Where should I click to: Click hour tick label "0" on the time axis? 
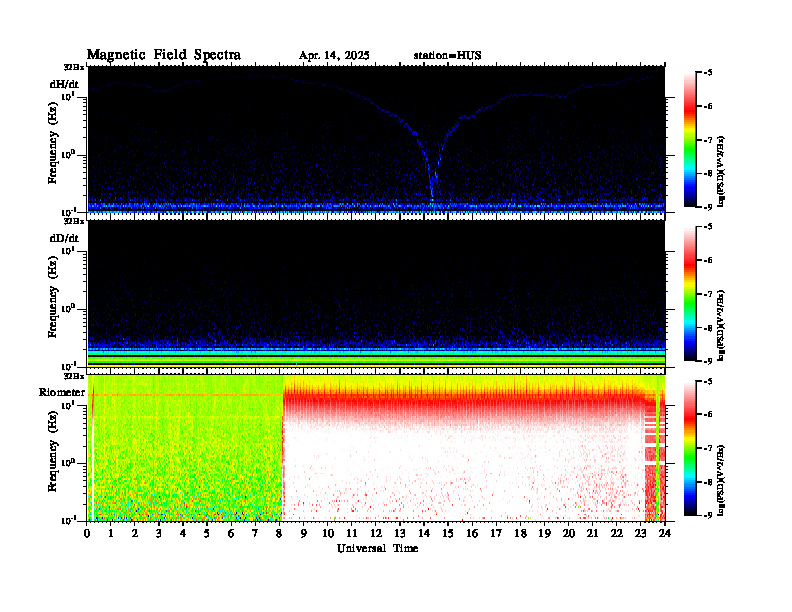click(87, 534)
